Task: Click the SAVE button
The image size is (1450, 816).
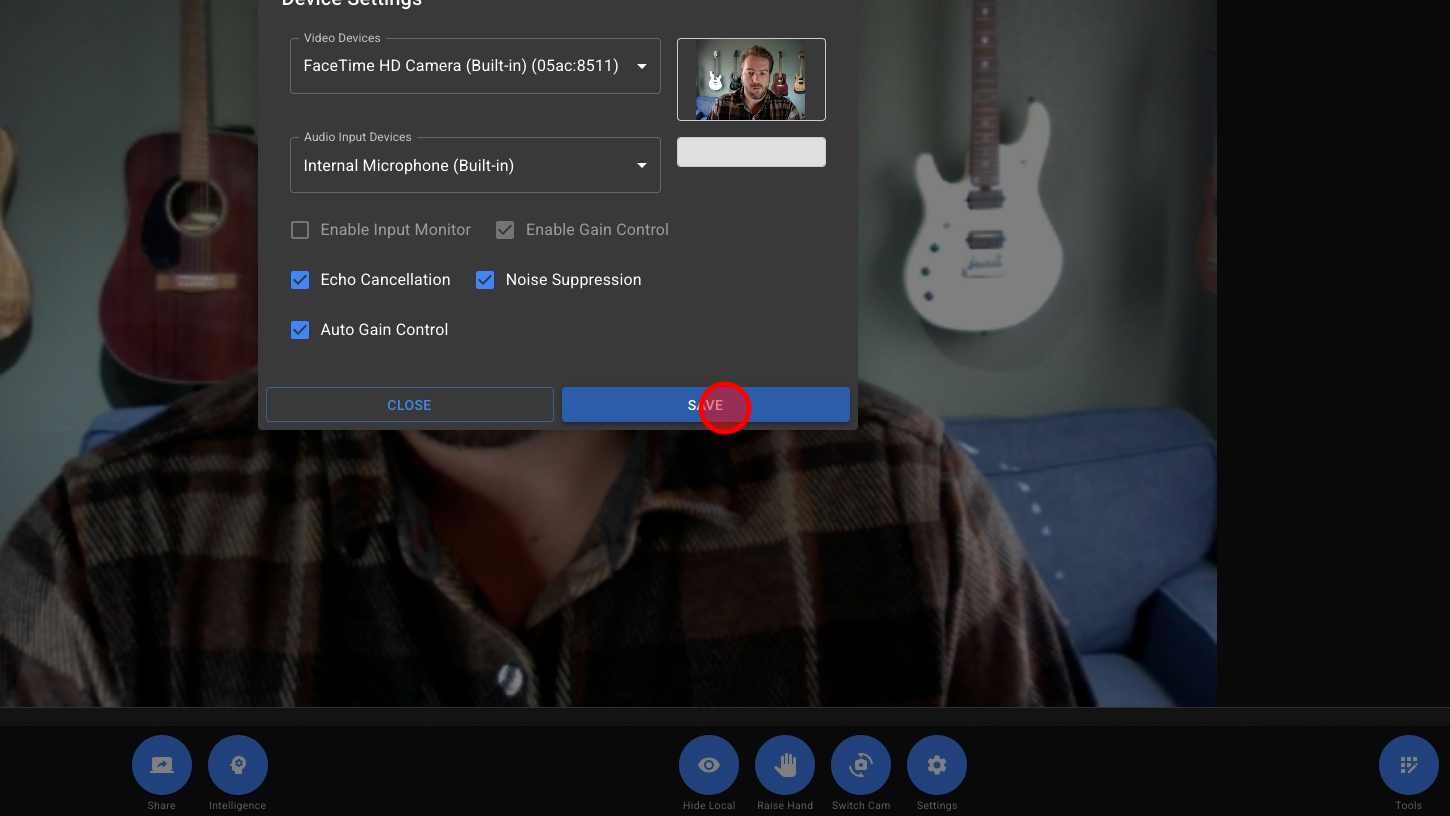Action: [705, 405]
